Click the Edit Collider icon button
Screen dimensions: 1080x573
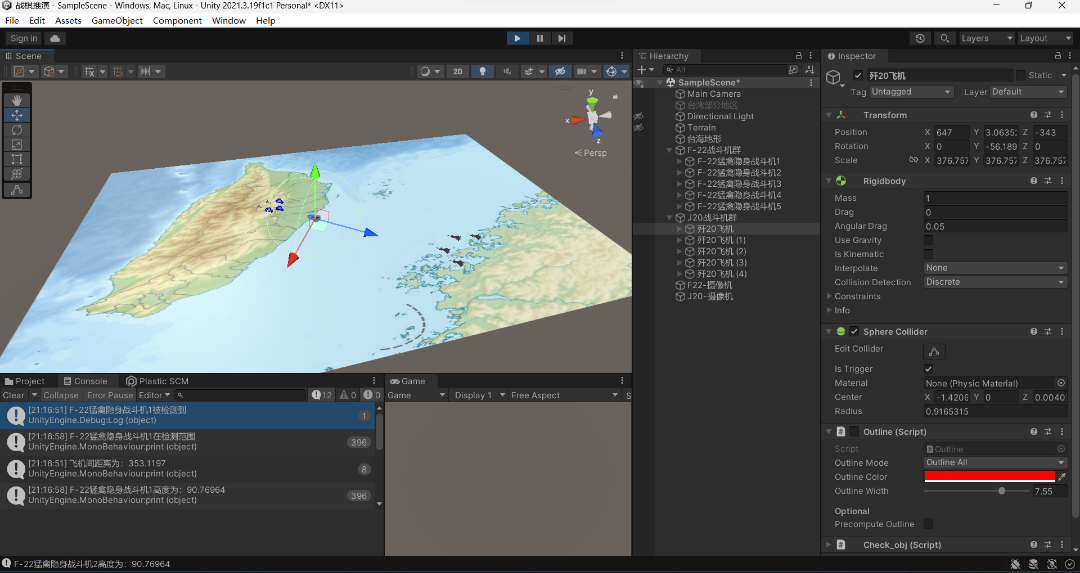click(935, 351)
